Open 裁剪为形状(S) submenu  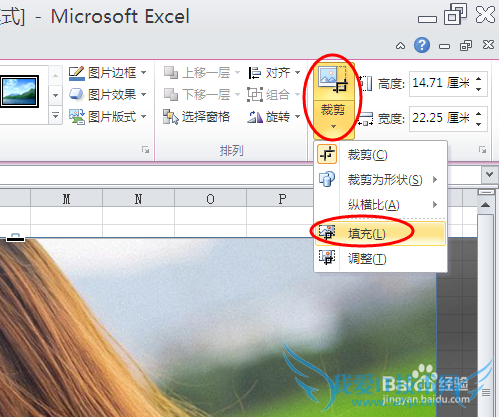380,180
